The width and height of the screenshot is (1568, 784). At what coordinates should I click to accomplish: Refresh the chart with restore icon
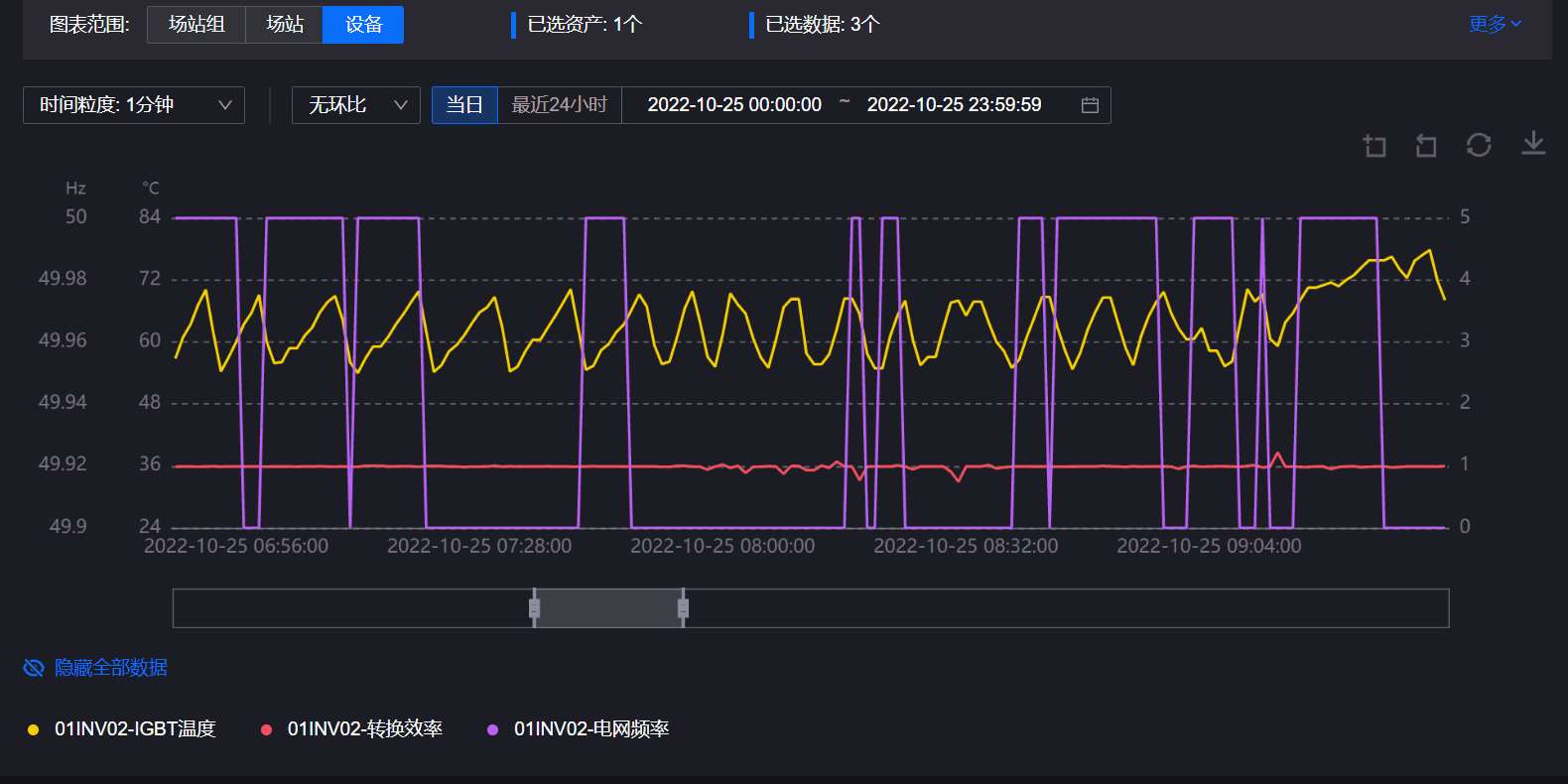pyautogui.click(x=1479, y=145)
